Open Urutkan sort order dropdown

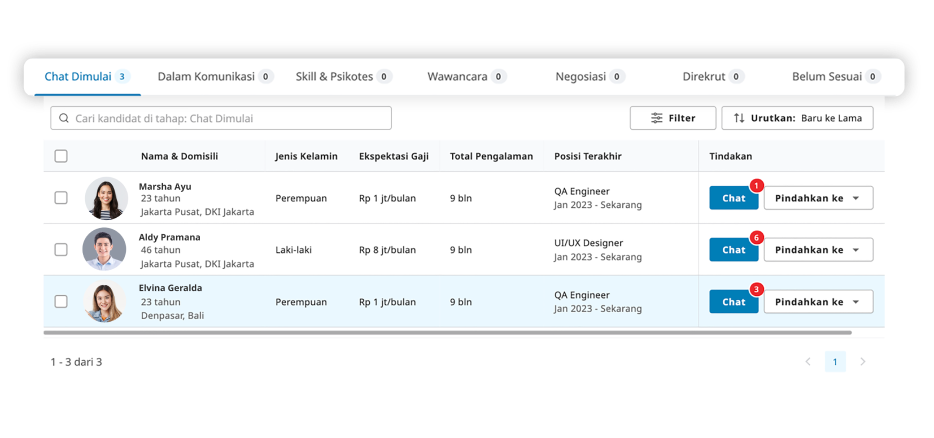pyautogui.click(x=797, y=118)
